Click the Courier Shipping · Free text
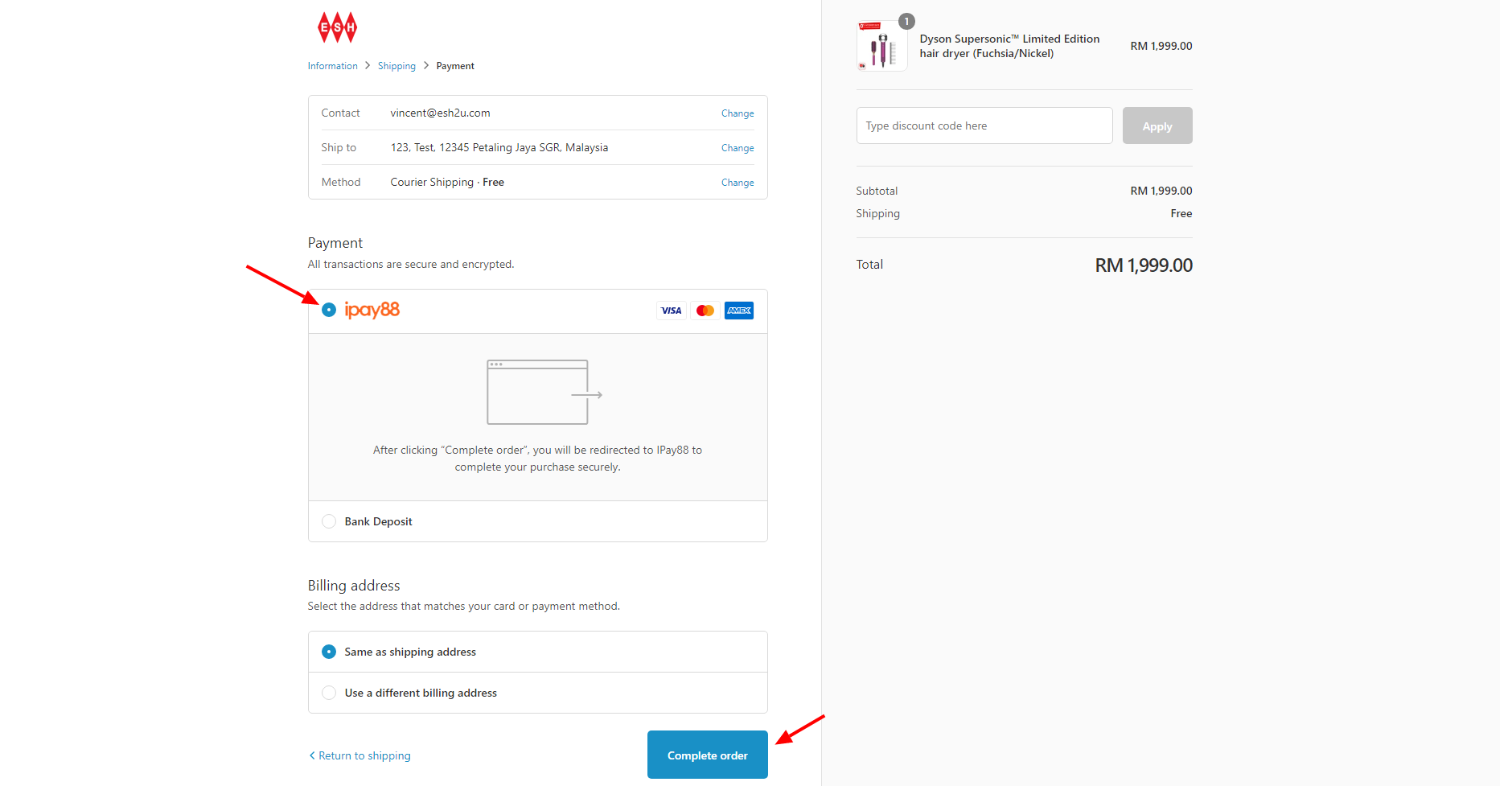The image size is (1512, 786). pos(447,182)
